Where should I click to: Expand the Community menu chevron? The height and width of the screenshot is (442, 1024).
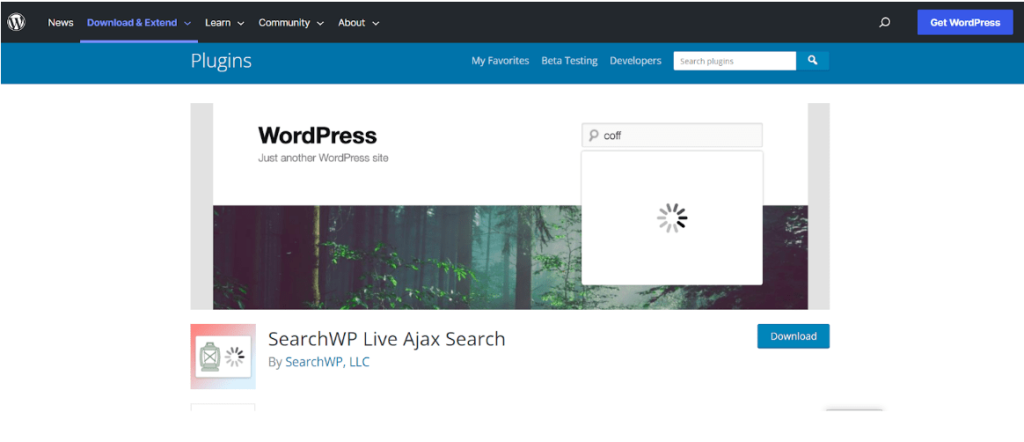(x=320, y=23)
